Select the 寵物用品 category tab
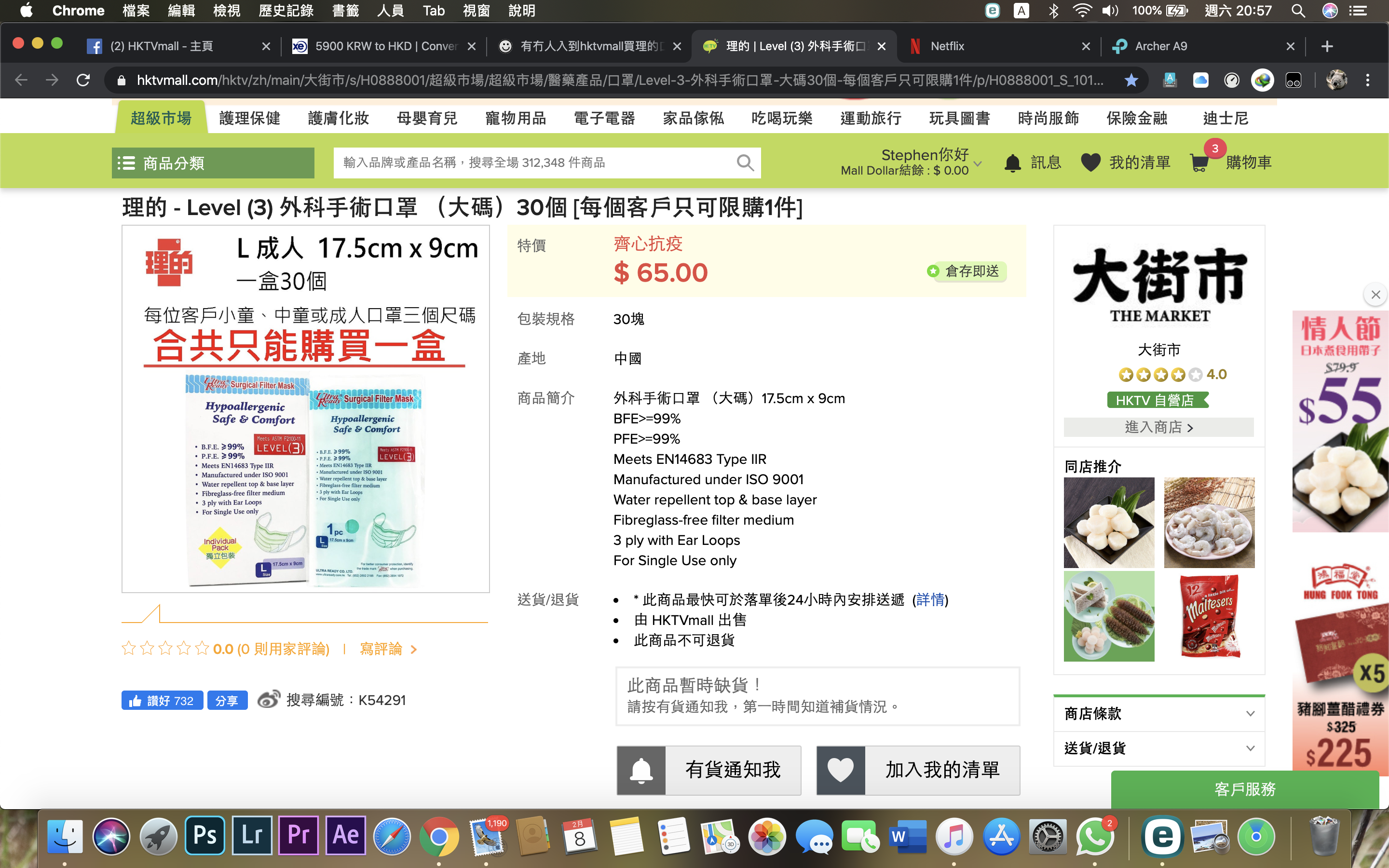The image size is (1389, 868). click(516, 118)
